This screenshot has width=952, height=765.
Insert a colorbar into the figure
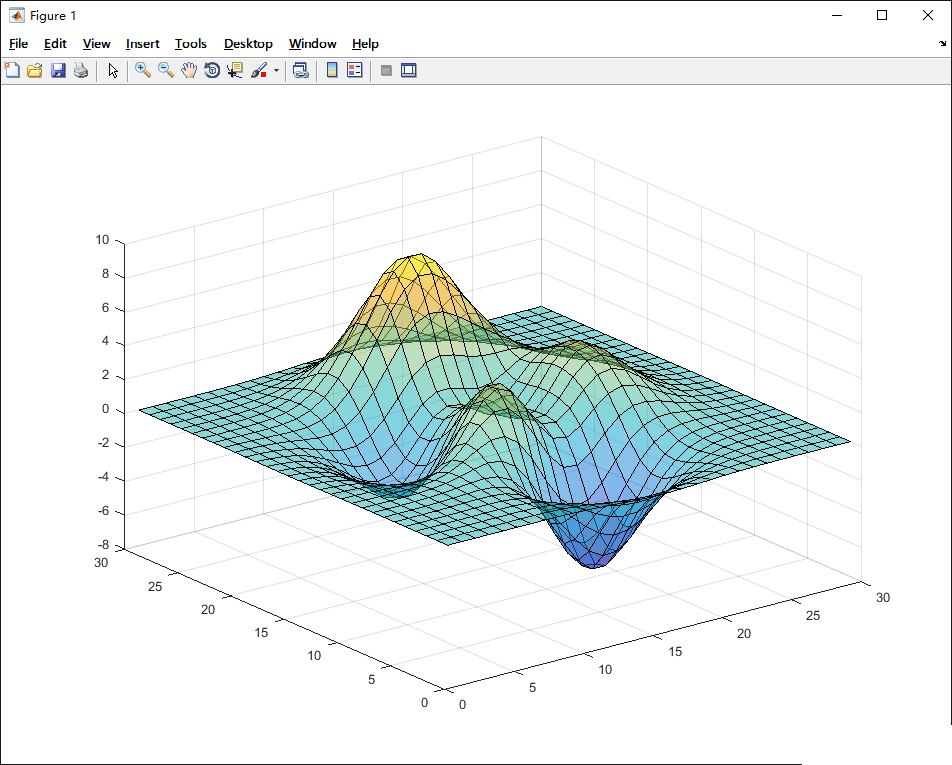tap(331, 70)
